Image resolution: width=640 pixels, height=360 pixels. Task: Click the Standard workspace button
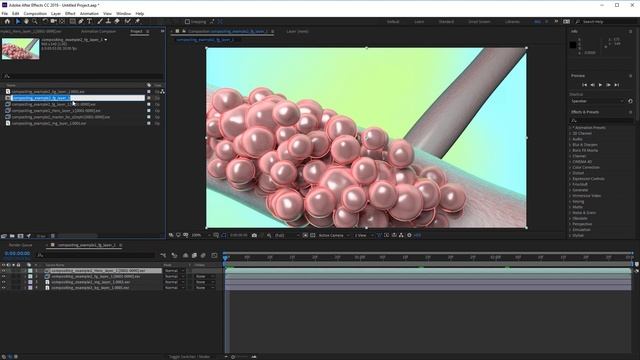[x=446, y=22]
